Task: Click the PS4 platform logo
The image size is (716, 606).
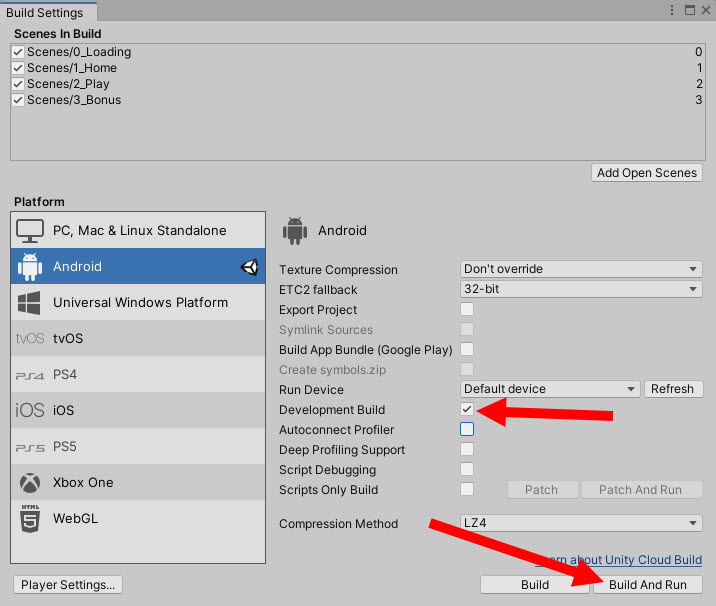Action: click(x=30, y=376)
